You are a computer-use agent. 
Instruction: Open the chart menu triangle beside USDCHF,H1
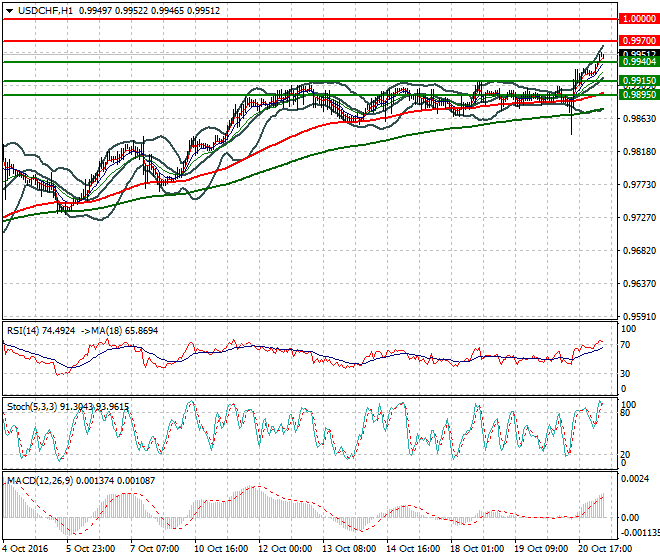coord(9,11)
